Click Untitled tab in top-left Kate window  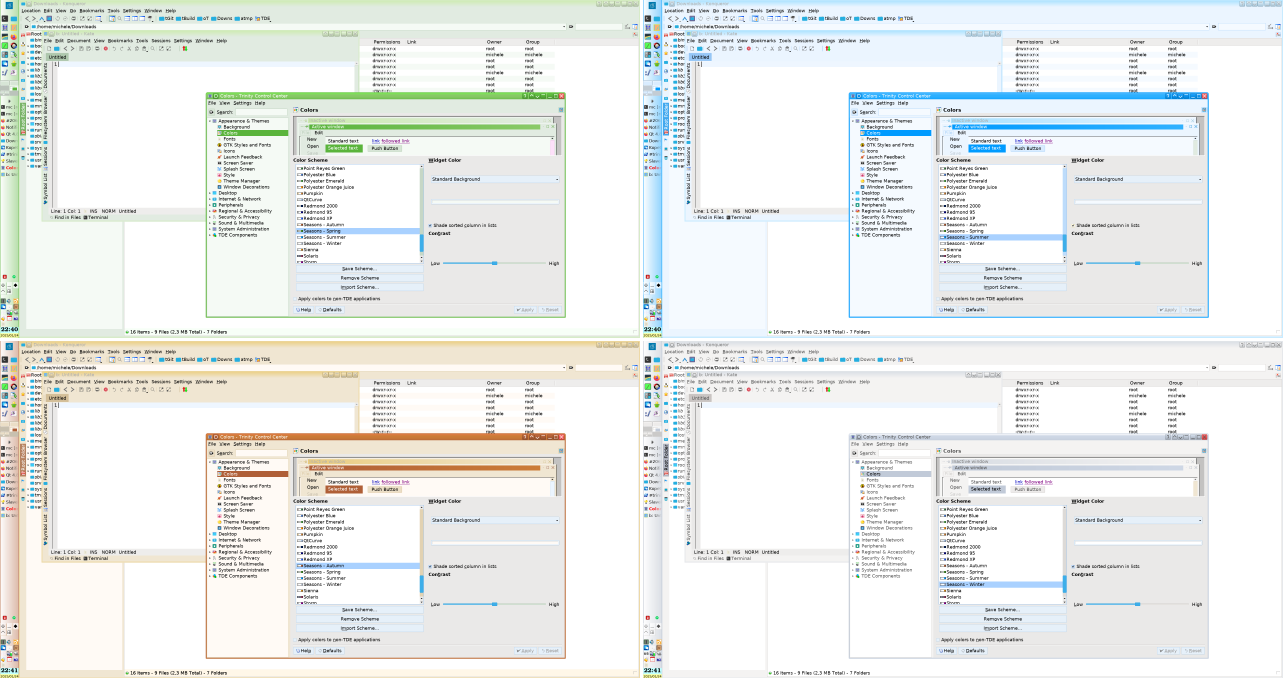[x=58, y=57]
